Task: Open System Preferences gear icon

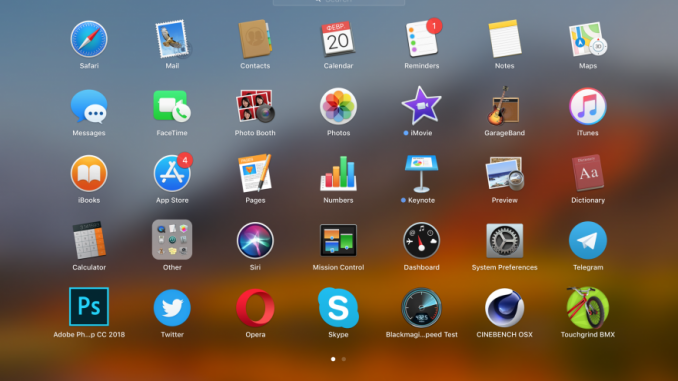Action: tap(504, 240)
